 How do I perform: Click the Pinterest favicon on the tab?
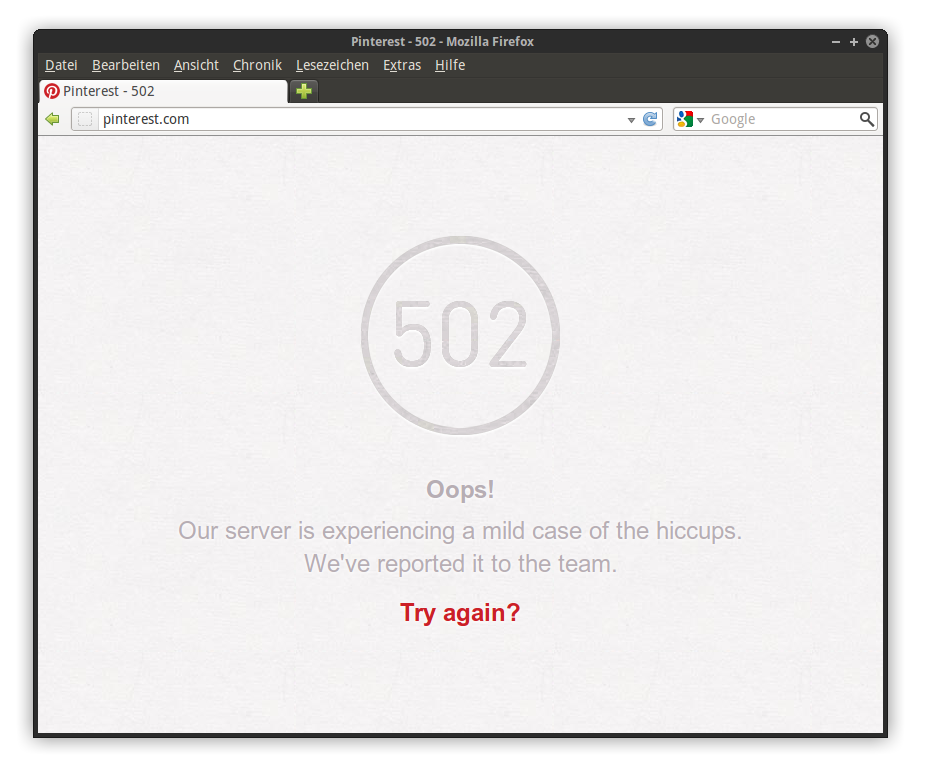pos(52,91)
